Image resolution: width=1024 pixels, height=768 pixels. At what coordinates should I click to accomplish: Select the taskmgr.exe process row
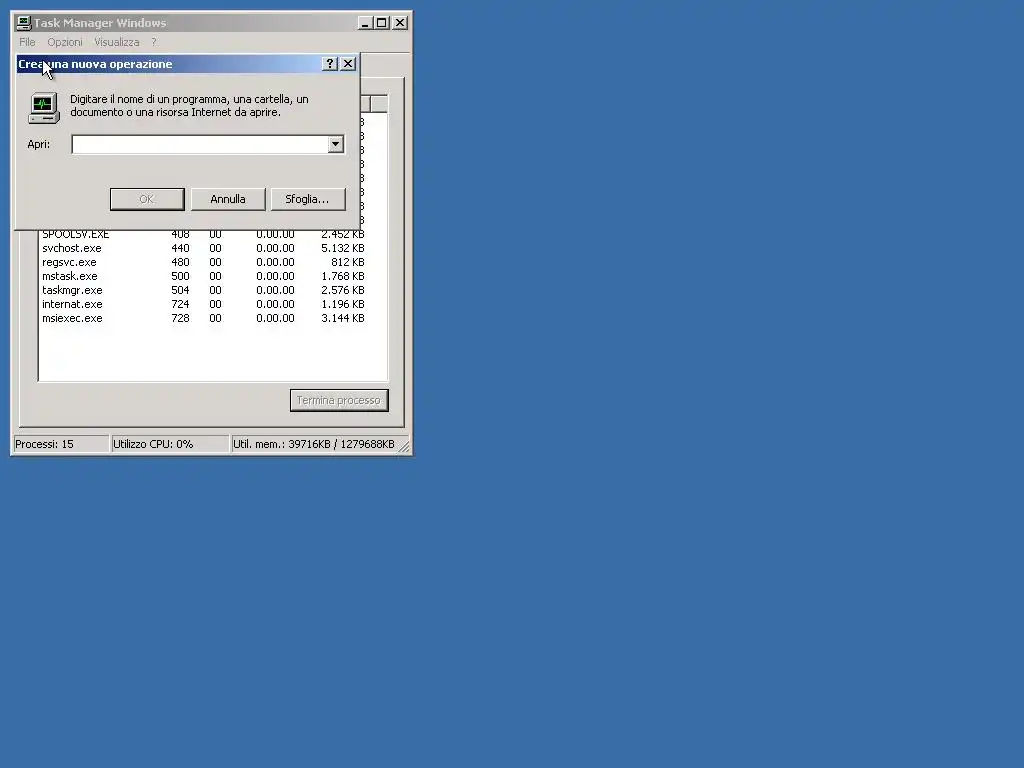(203, 290)
